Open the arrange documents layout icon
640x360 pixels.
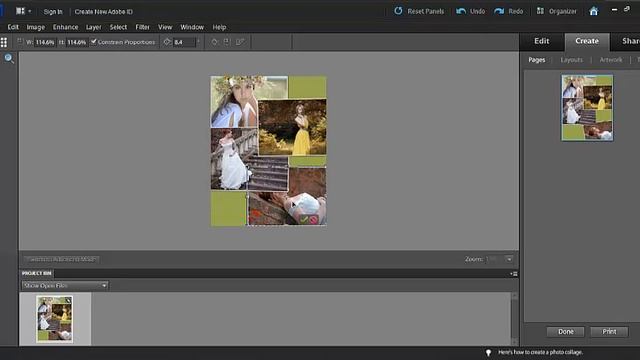20,11
